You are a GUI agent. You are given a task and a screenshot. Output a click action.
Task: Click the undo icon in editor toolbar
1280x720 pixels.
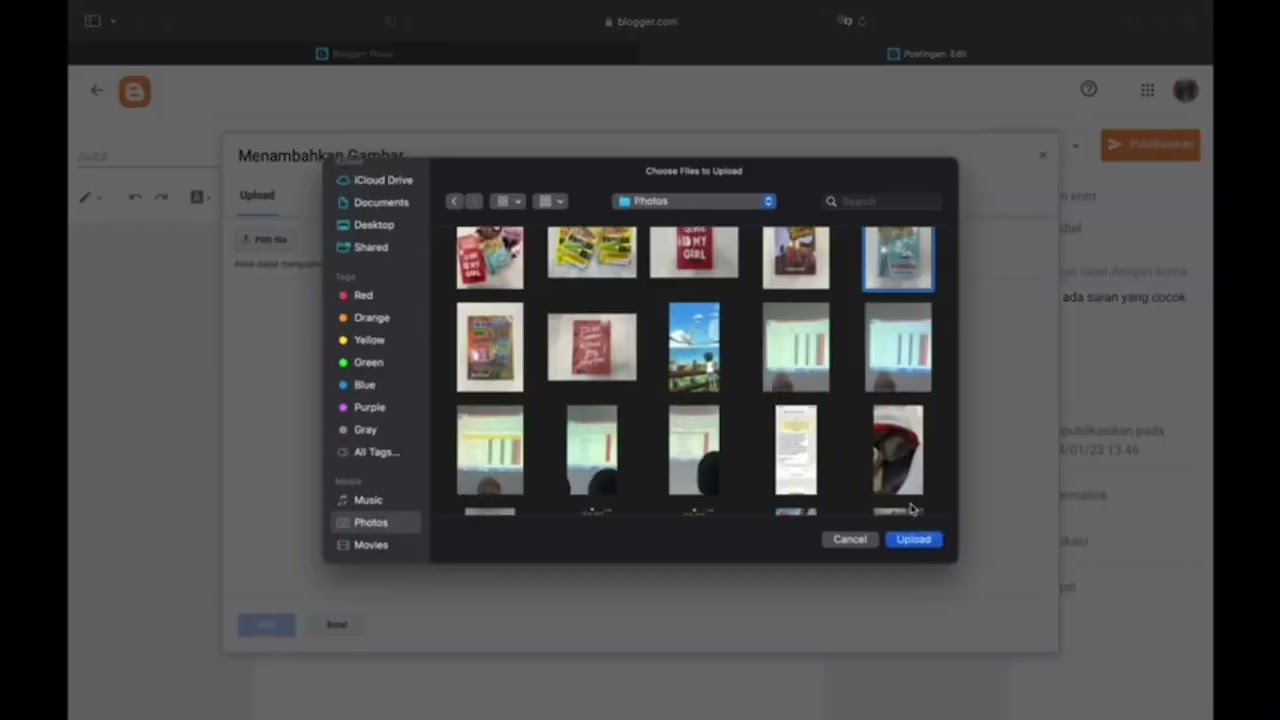(134, 197)
